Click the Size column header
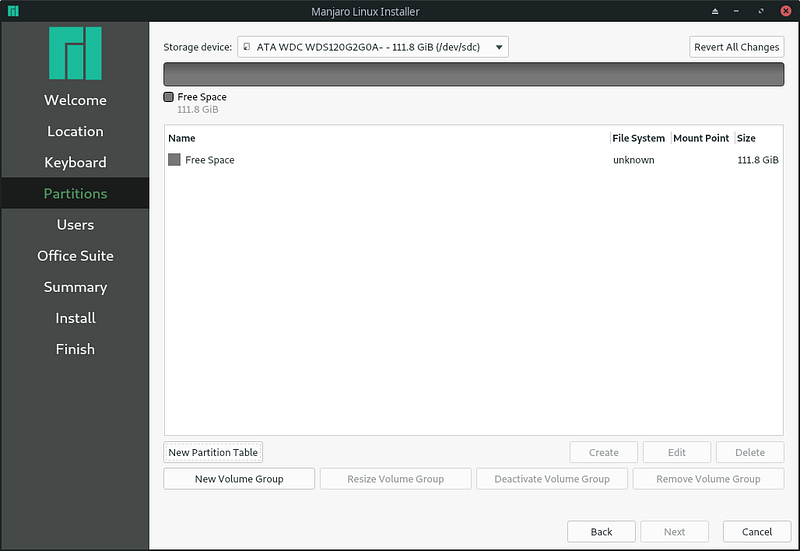Image resolution: width=800 pixels, height=551 pixels. pos(758,138)
